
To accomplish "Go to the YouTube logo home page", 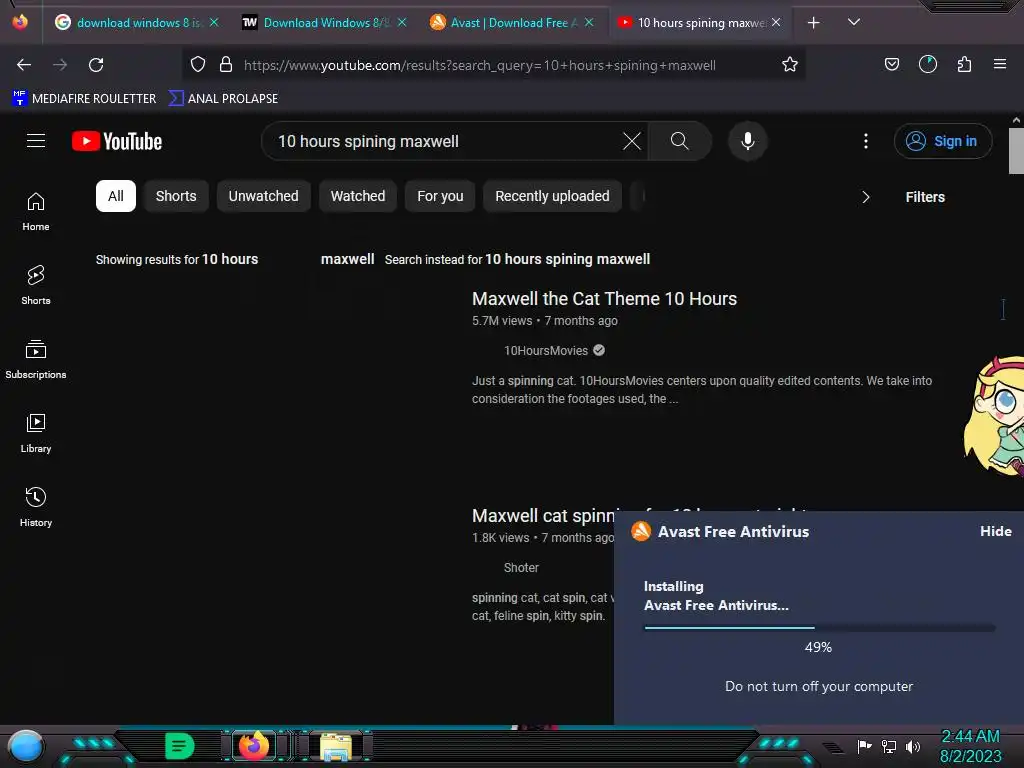I will click(x=117, y=141).
